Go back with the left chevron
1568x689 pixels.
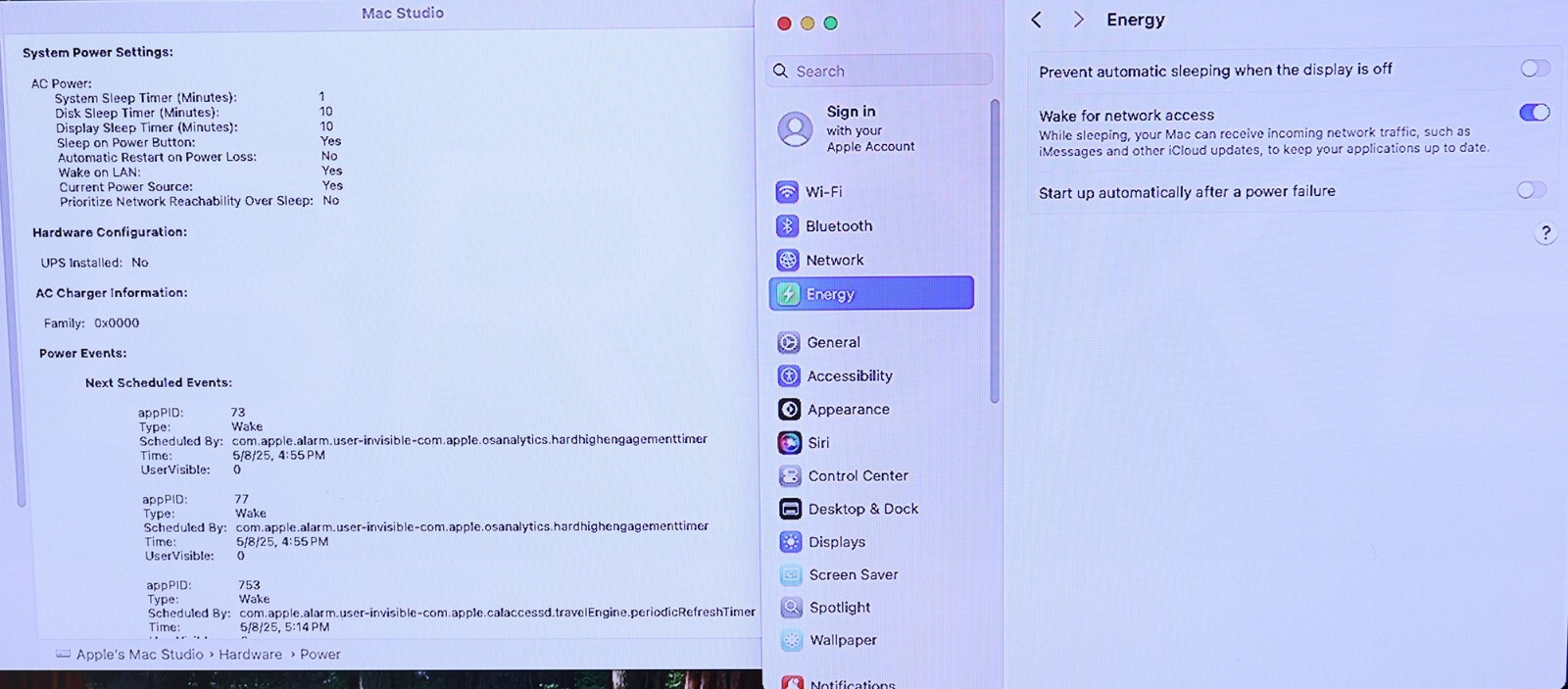click(1037, 20)
